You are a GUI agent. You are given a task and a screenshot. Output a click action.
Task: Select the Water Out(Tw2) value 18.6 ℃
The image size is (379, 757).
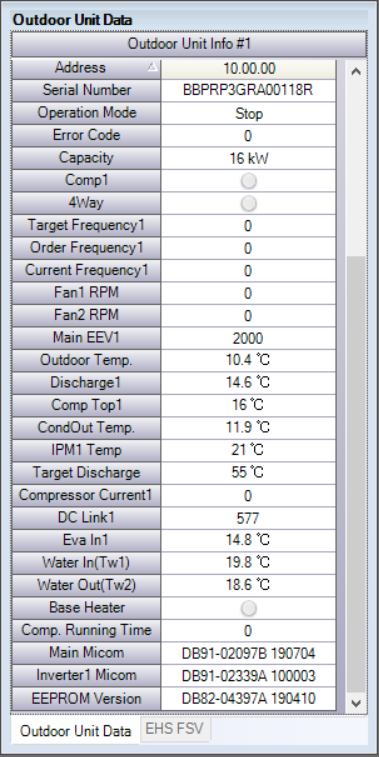pyautogui.click(x=248, y=585)
